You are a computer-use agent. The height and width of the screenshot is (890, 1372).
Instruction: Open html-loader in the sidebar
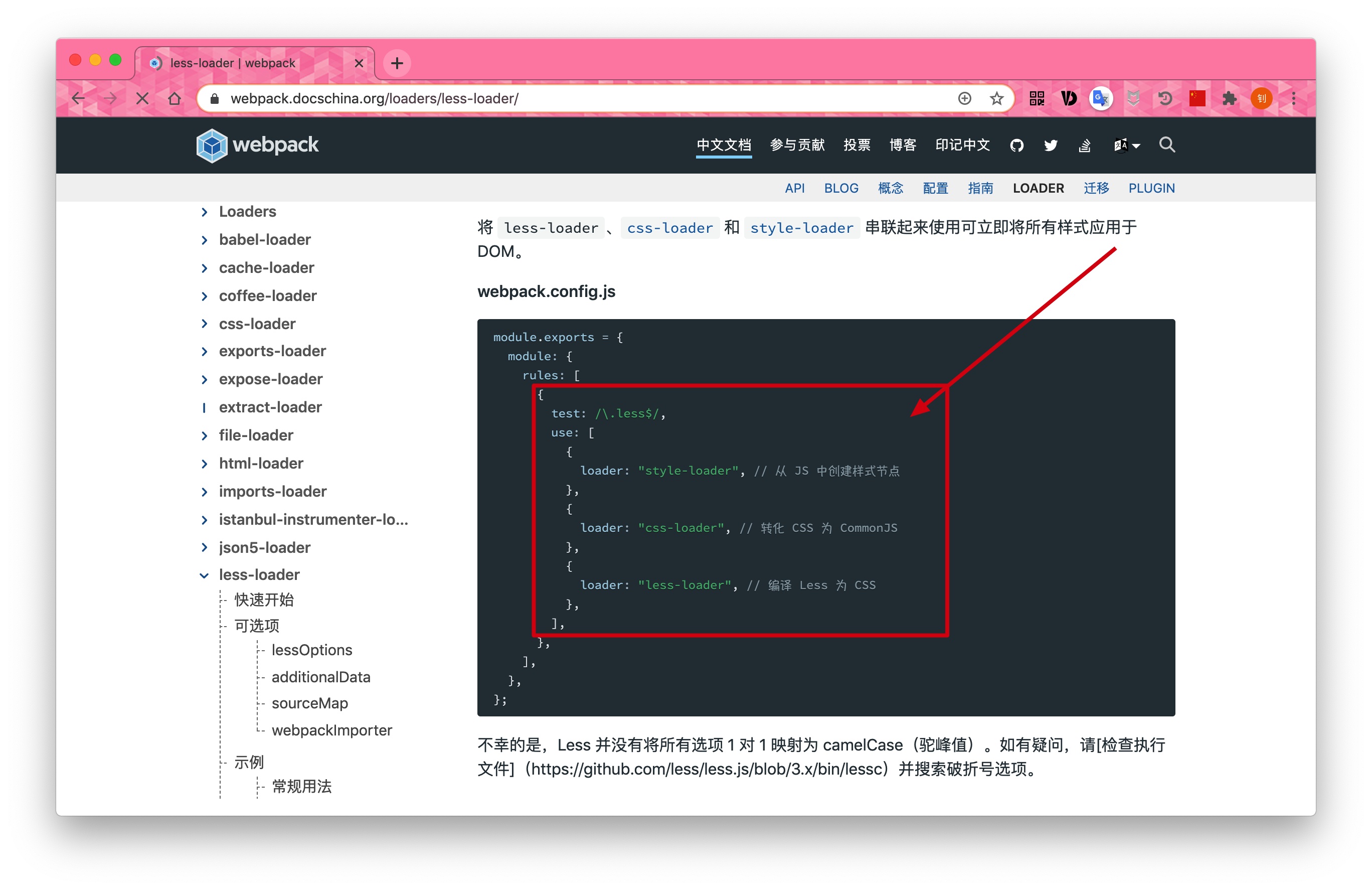(x=261, y=464)
